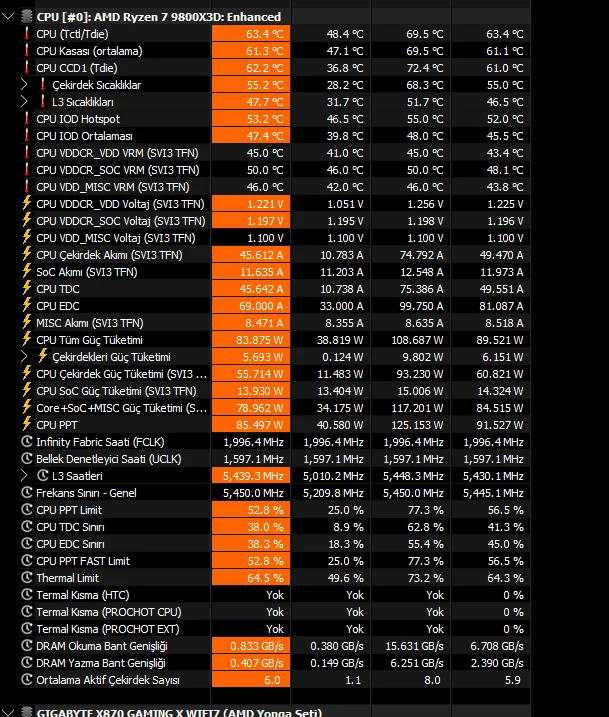Click the chip icon of GIGABYTE X870 header

pos(27,712)
